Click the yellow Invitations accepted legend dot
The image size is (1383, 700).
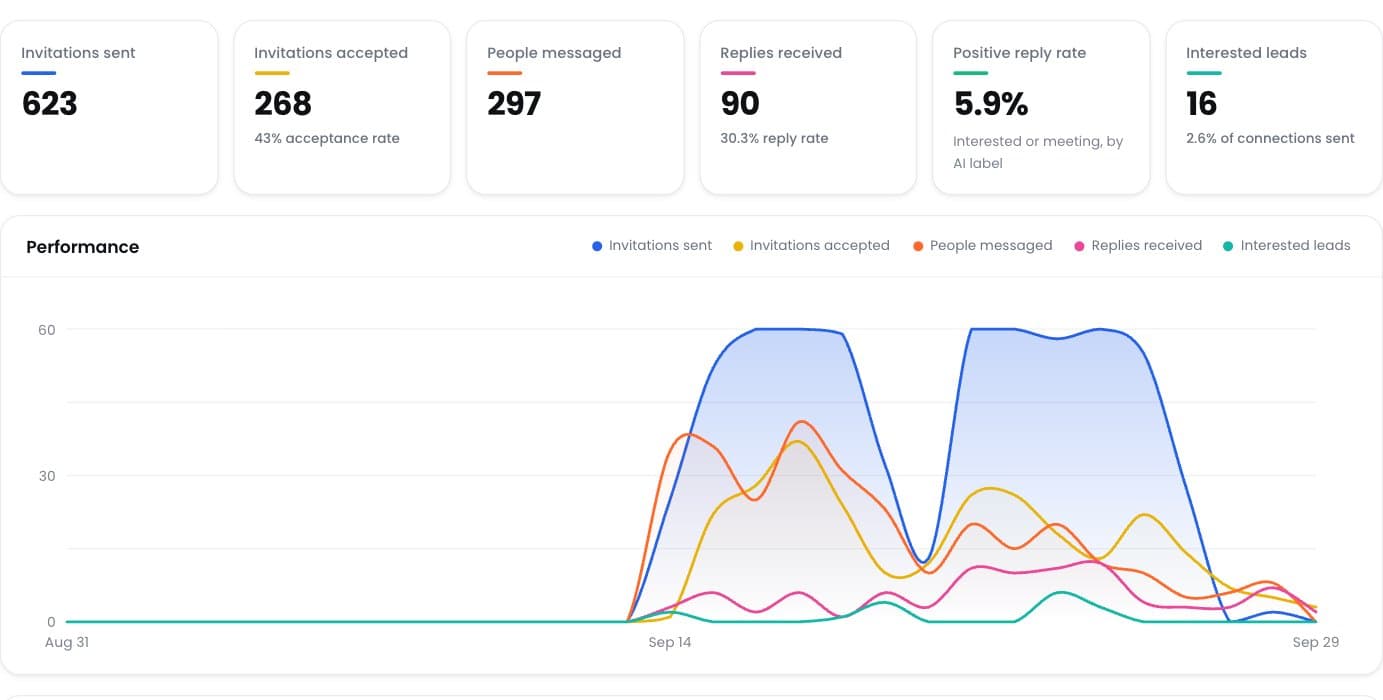(738, 246)
